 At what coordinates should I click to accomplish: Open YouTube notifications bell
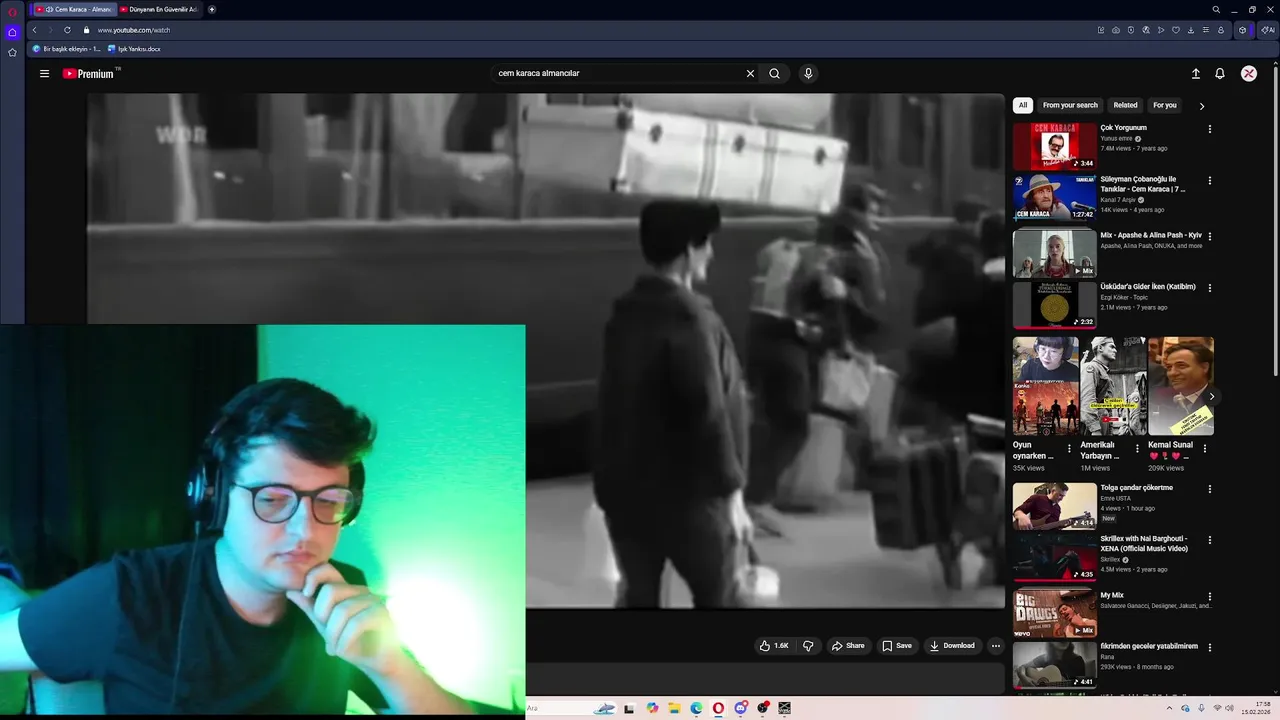pos(1220,73)
